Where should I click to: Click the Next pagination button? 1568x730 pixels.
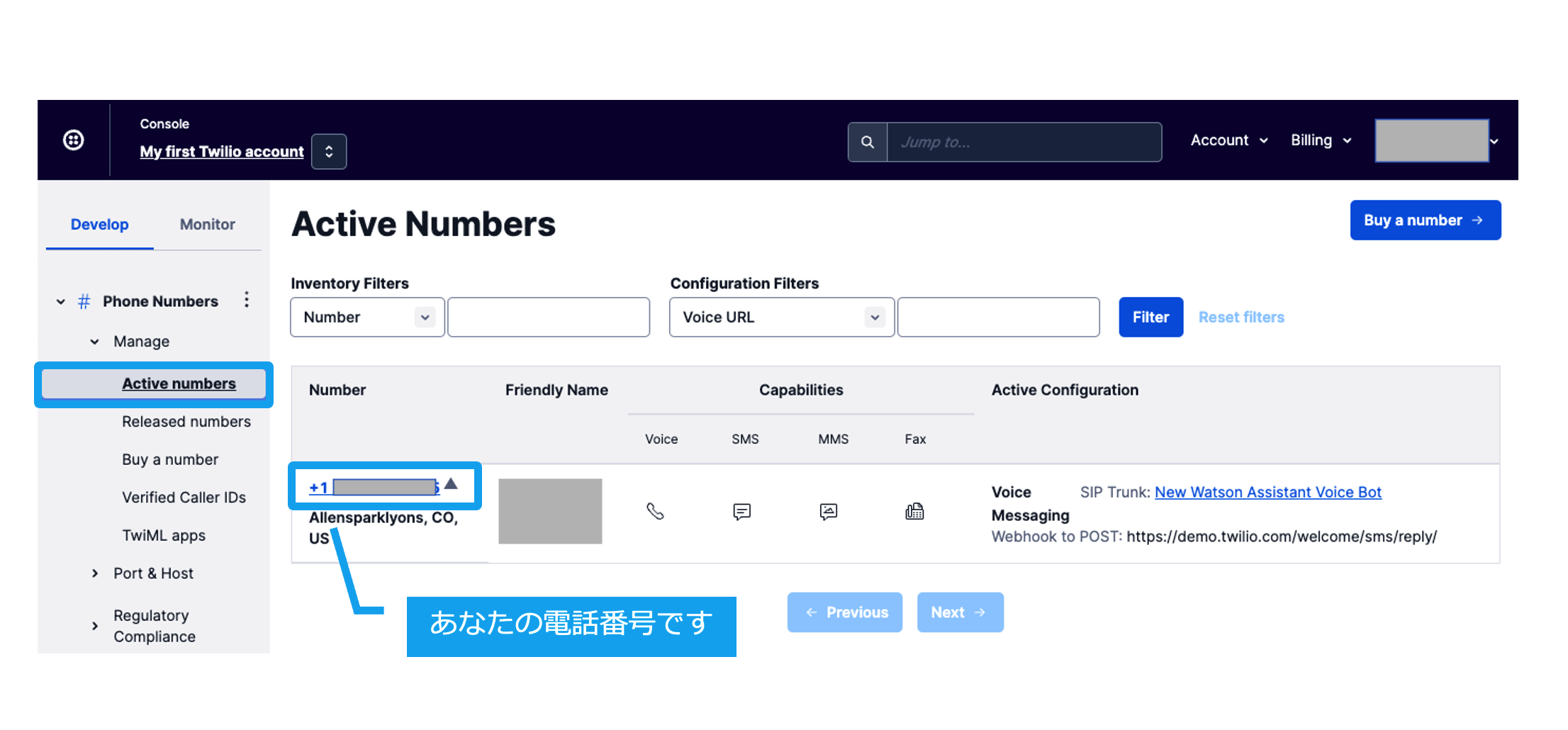960,612
